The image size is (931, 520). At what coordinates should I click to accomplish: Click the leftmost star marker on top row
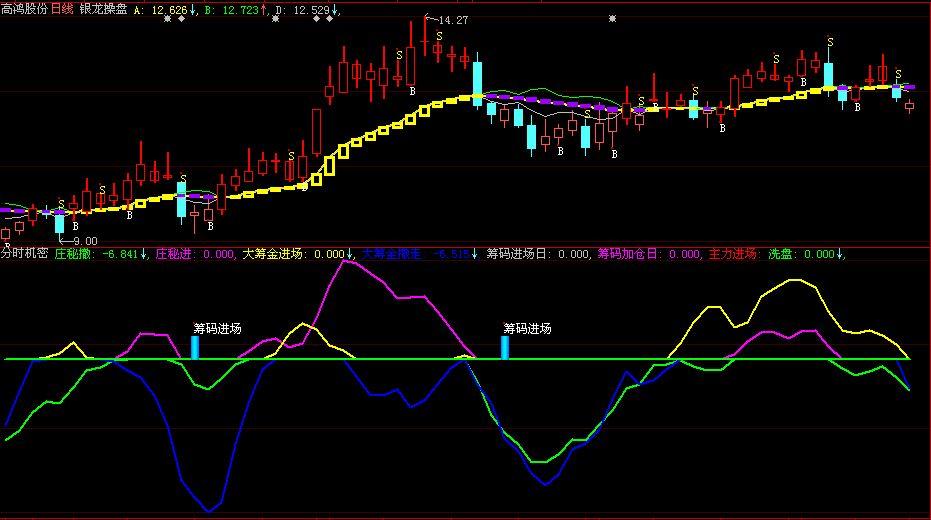point(167,19)
